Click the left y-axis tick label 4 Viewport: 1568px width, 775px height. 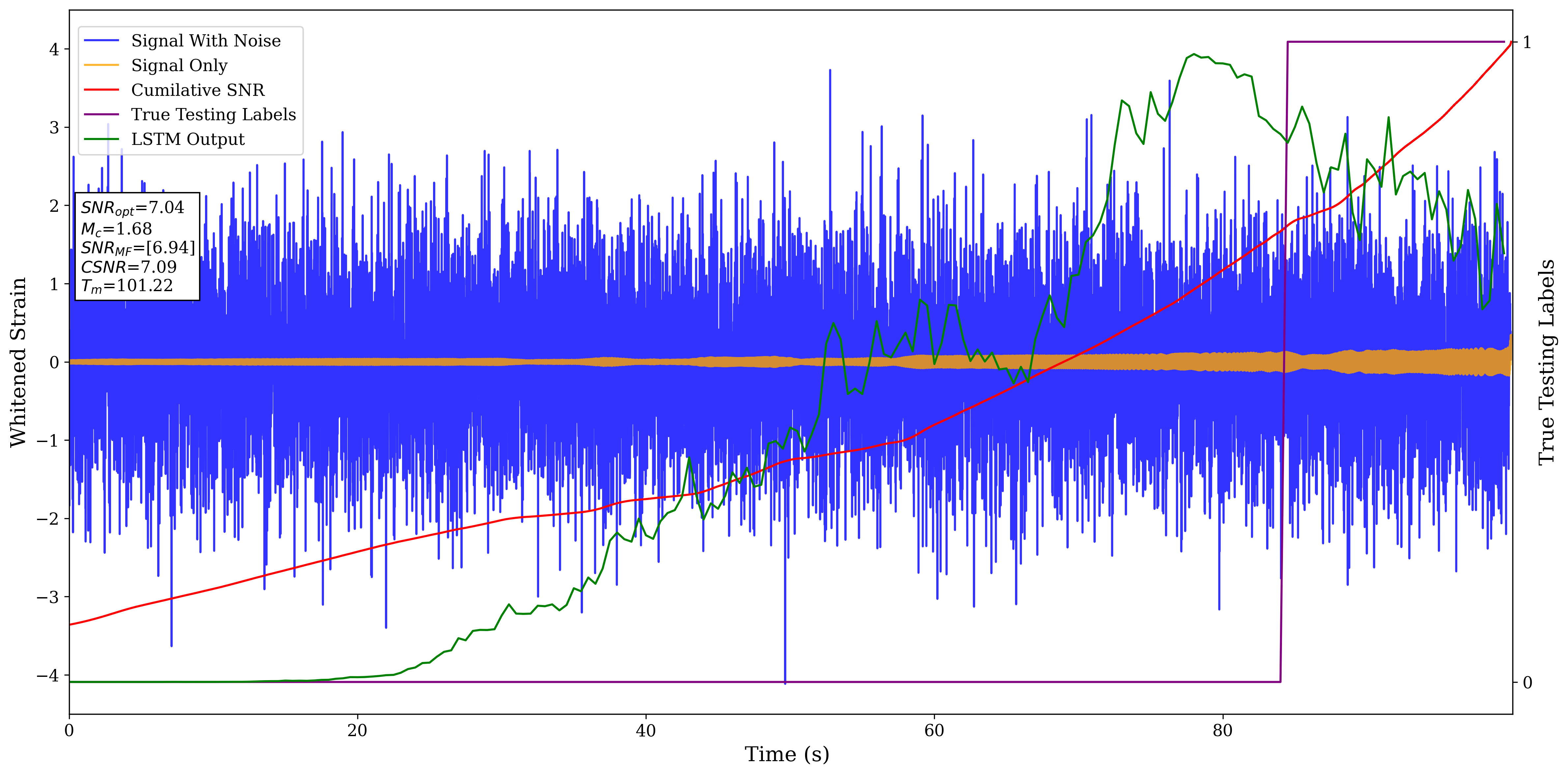[54, 49]
